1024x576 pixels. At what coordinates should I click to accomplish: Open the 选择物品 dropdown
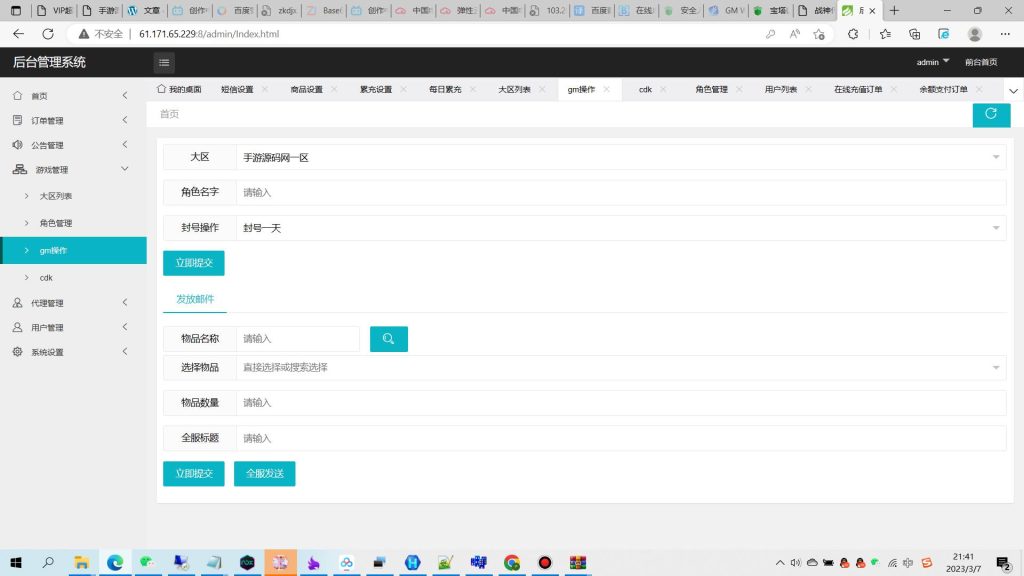(620, 367)
